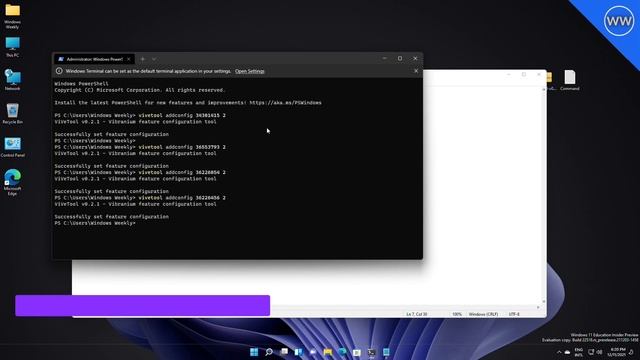Click 100% zoom in Notepad status bar
Image resolution: width=640 pixels, height=360 pixels.
(x=457, y=314)
